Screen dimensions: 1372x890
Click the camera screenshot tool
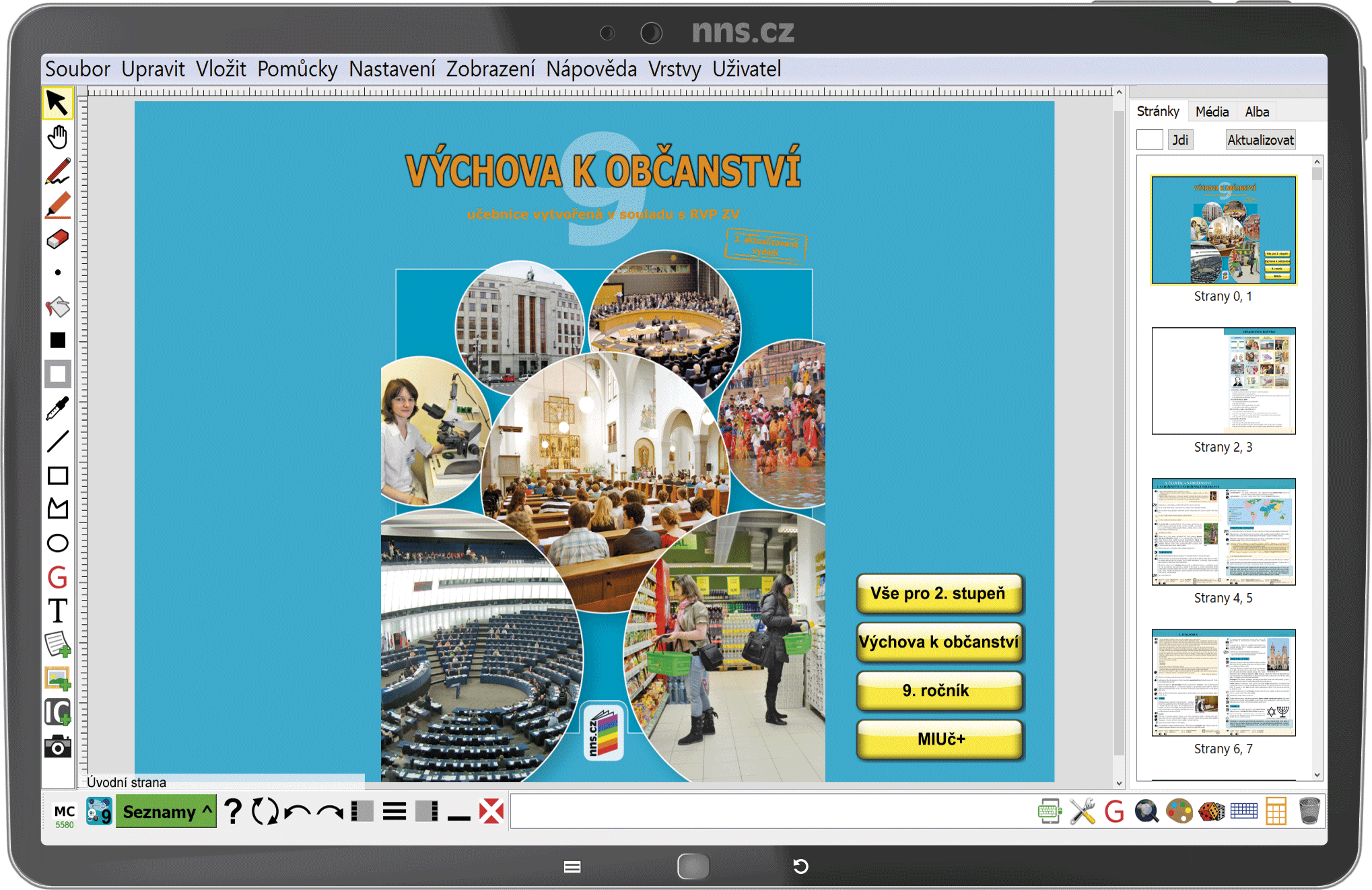point(58,747)
